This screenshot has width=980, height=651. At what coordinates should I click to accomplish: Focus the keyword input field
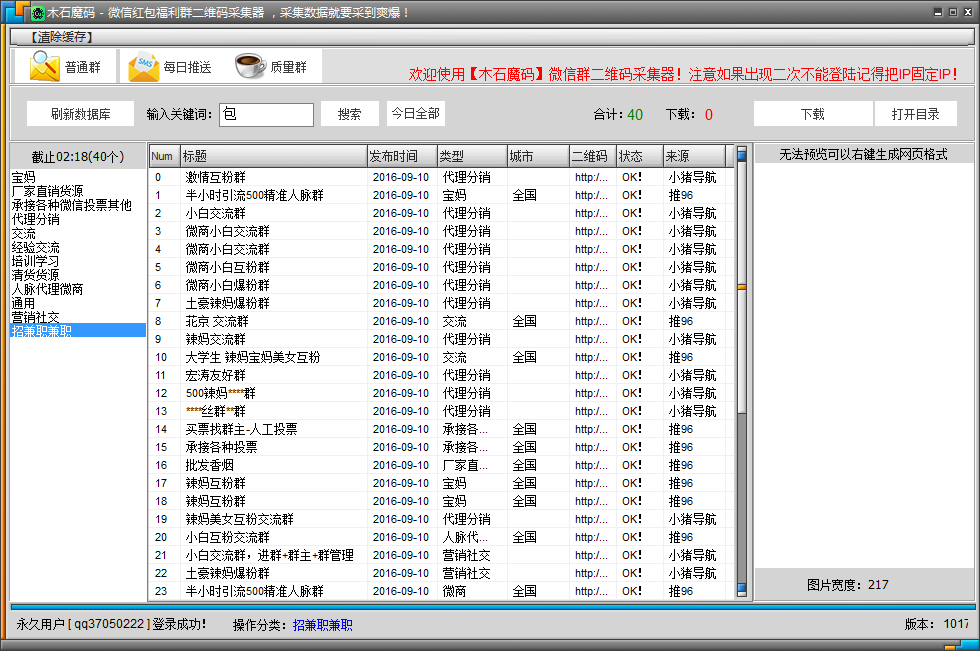tap(266, 114)
